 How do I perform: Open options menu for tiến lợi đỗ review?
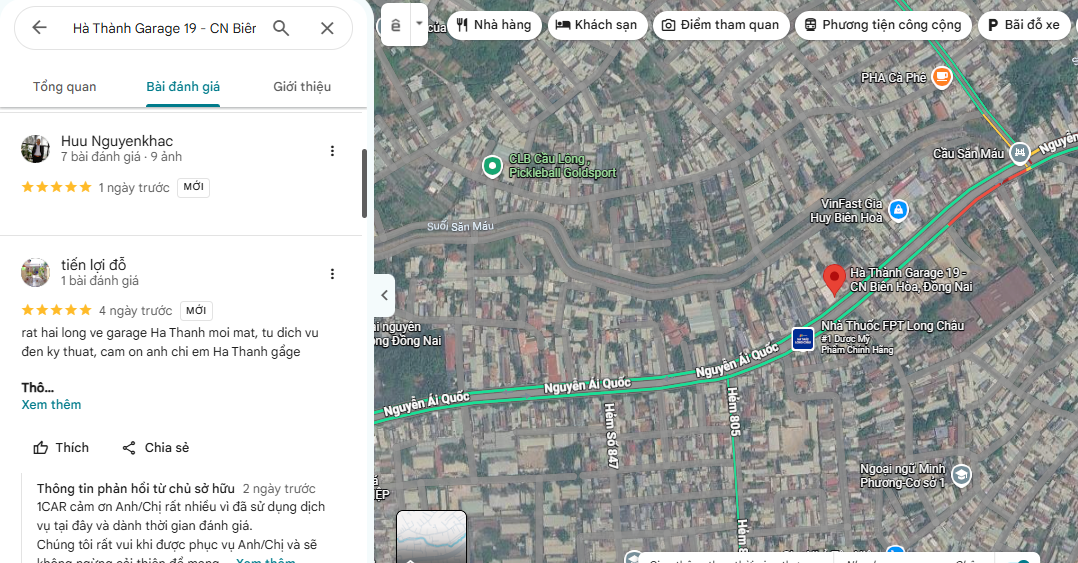coord(332,274)
